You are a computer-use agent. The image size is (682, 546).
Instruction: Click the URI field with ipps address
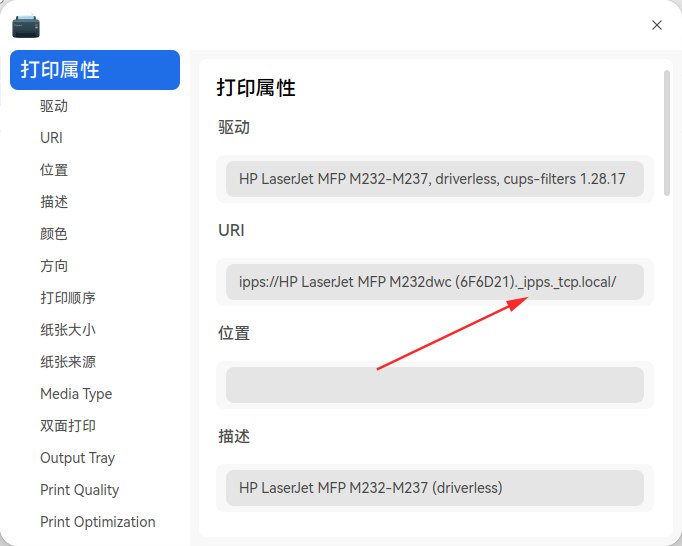tap(435, 282)
